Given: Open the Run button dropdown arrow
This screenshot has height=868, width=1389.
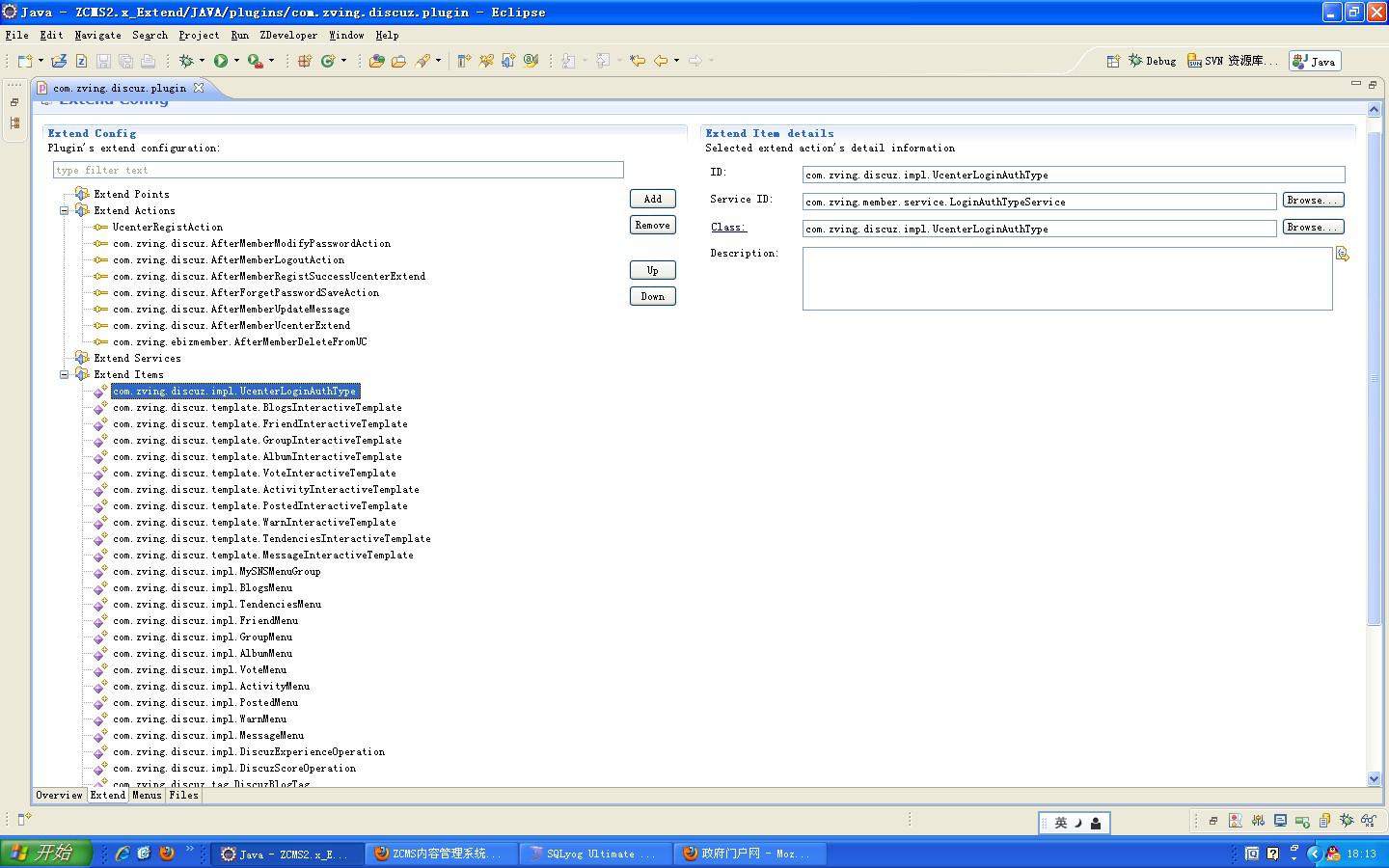Looking at the screenshot, I should coord(236,61).
